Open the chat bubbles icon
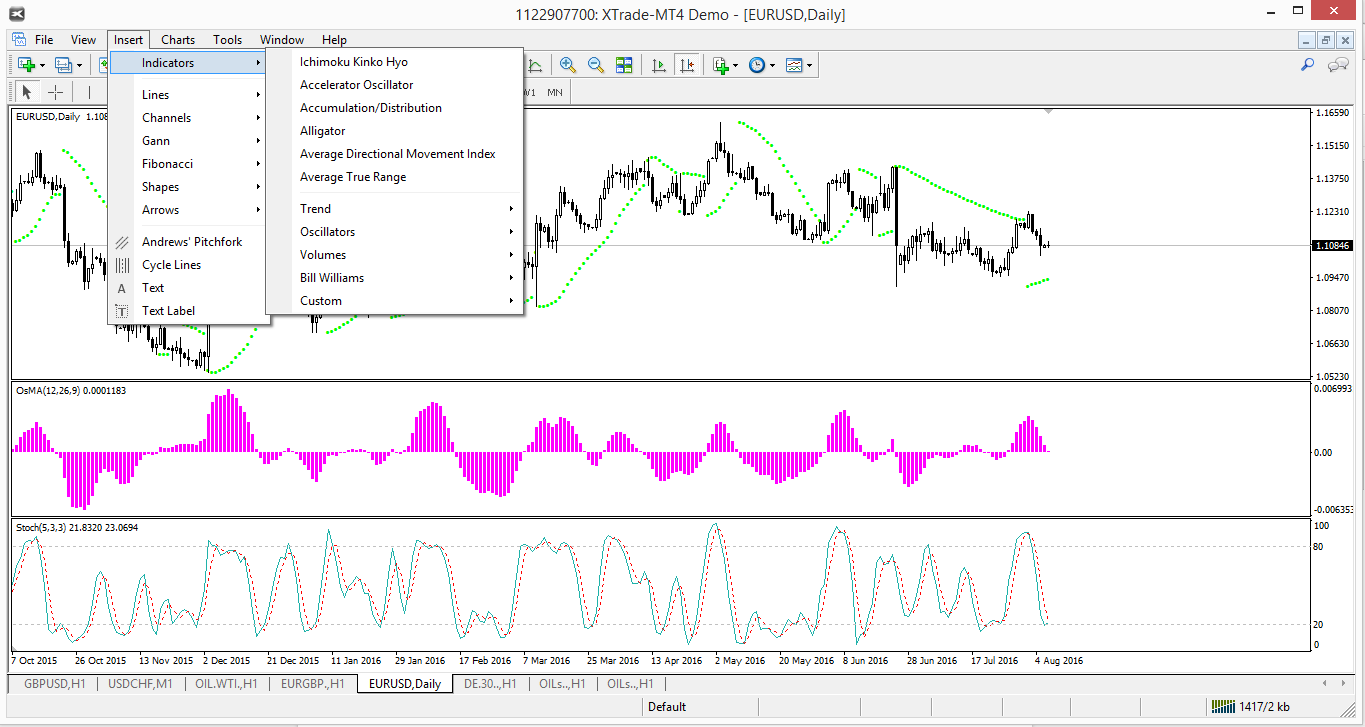Screen dimensions: 1365x727 click(x=1338, y=65)
